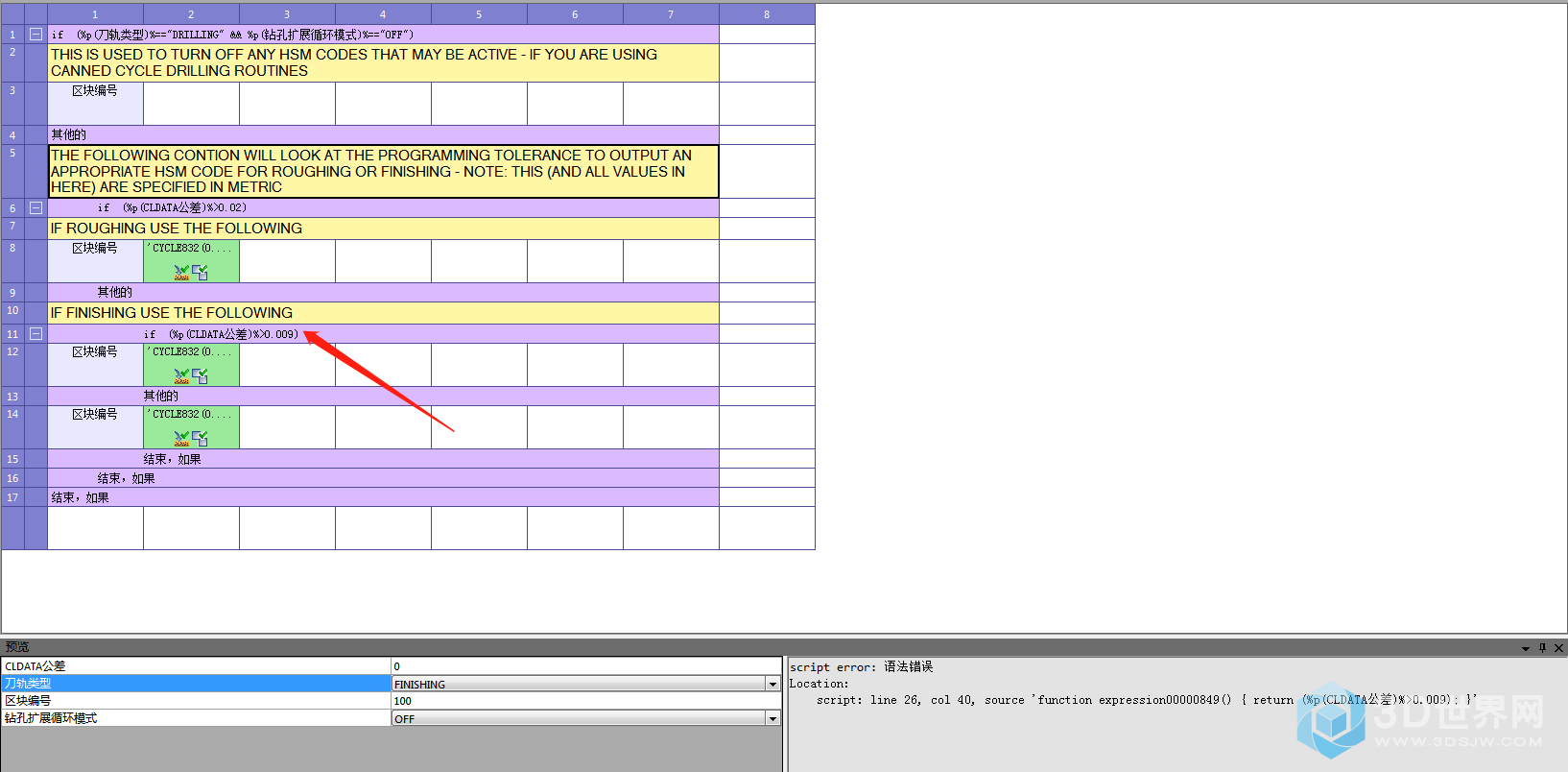
Task: Click the 'Location:' line in error panel
Action: [x=819, y=684]
